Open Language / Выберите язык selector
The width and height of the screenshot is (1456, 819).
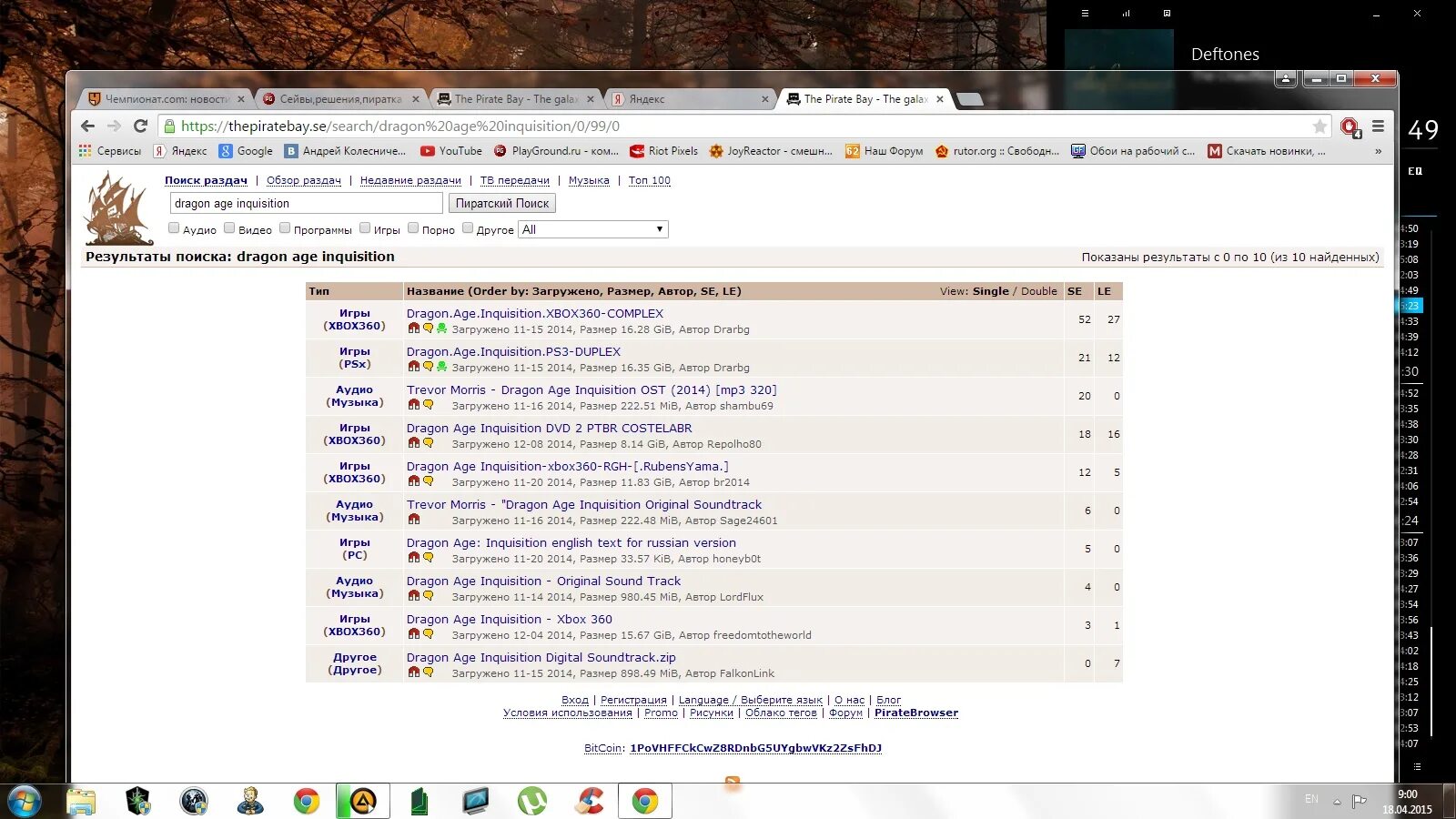click(x=751, y=700)
